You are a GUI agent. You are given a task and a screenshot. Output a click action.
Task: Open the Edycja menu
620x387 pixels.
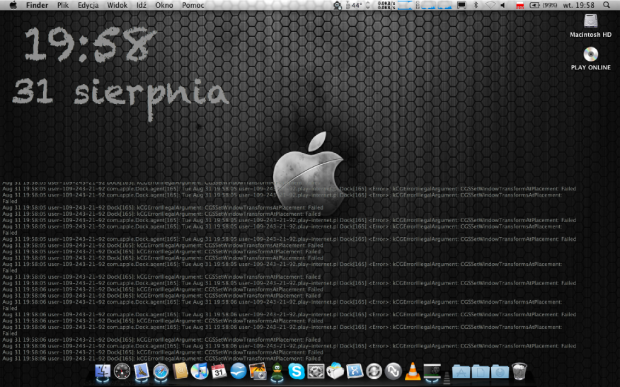point(88,5)
